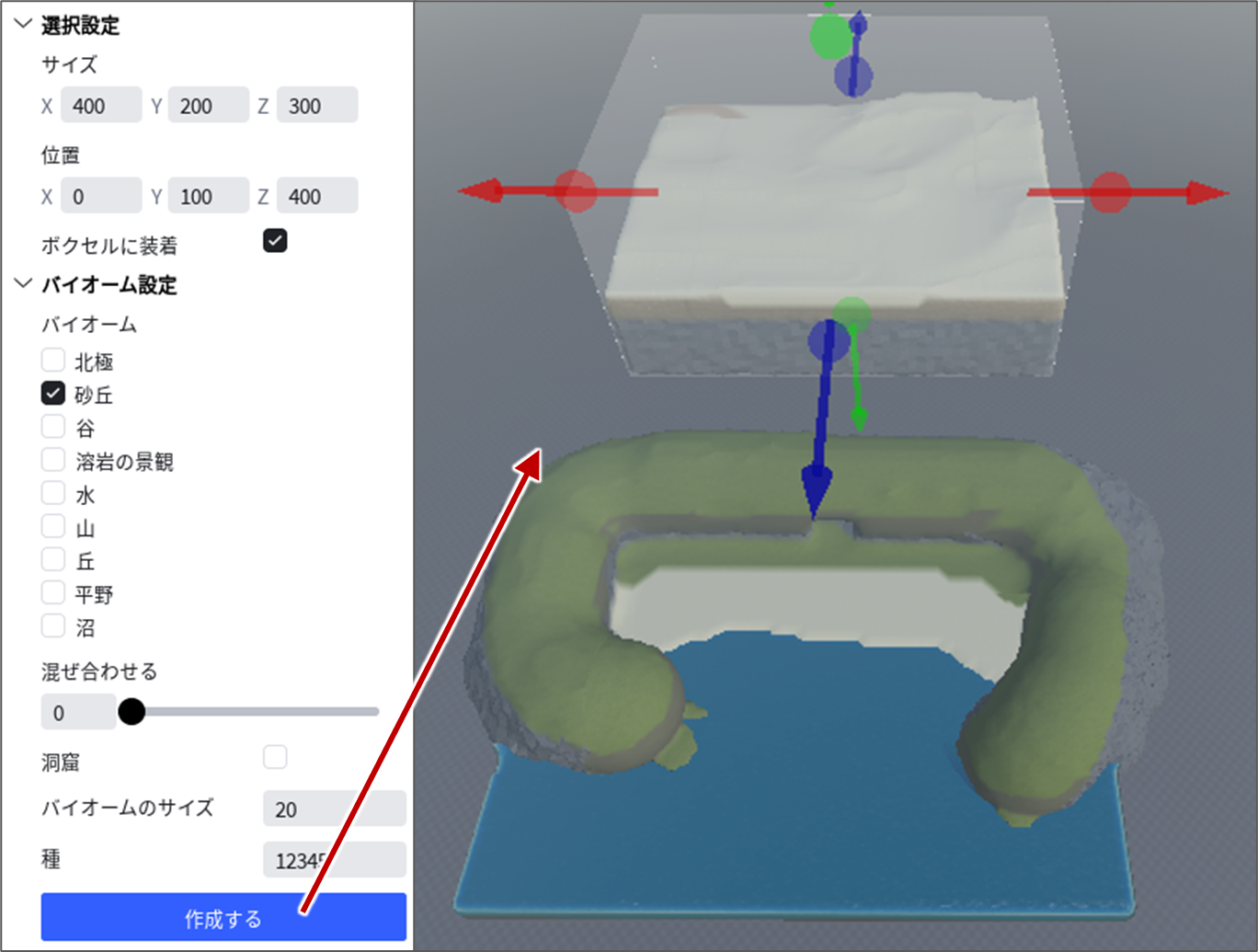
Task: Click the right red X-axis arrow handle
Action: (1207, 193)
